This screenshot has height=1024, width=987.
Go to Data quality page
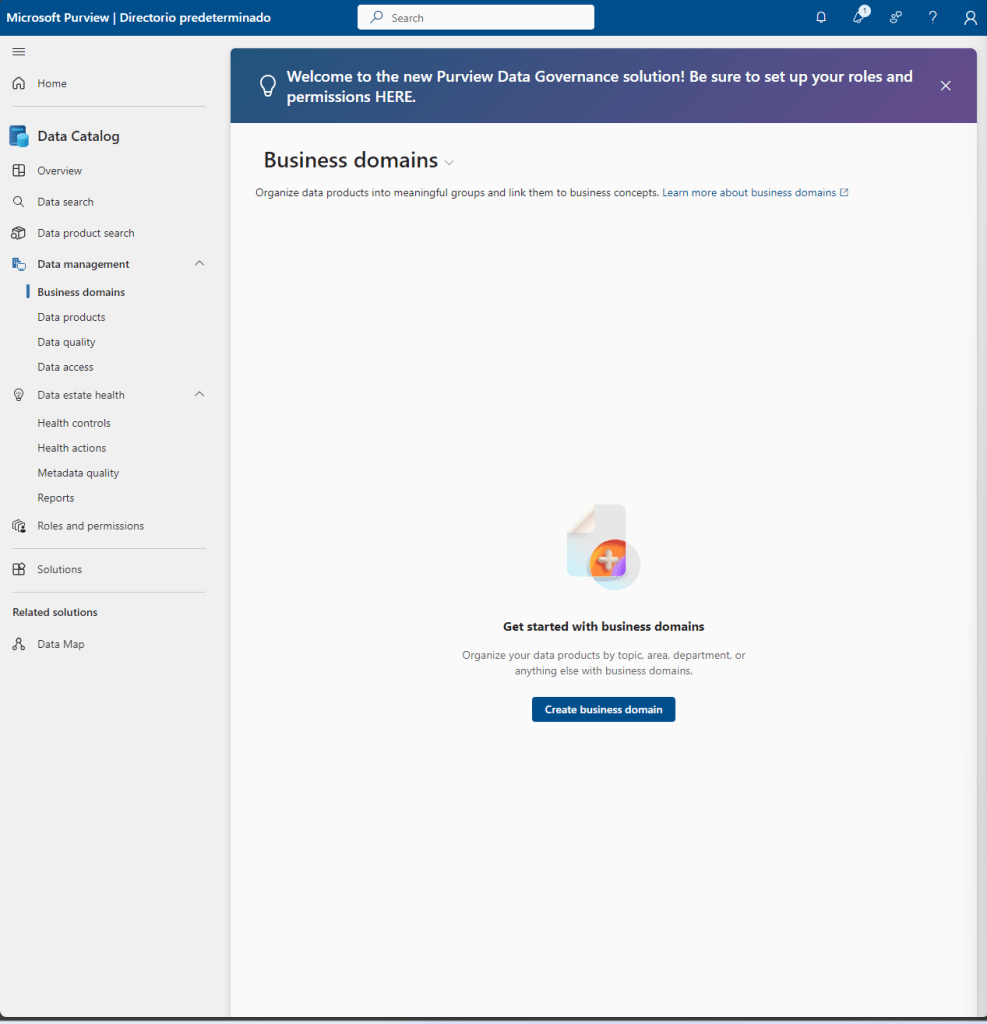coord(66,343)
